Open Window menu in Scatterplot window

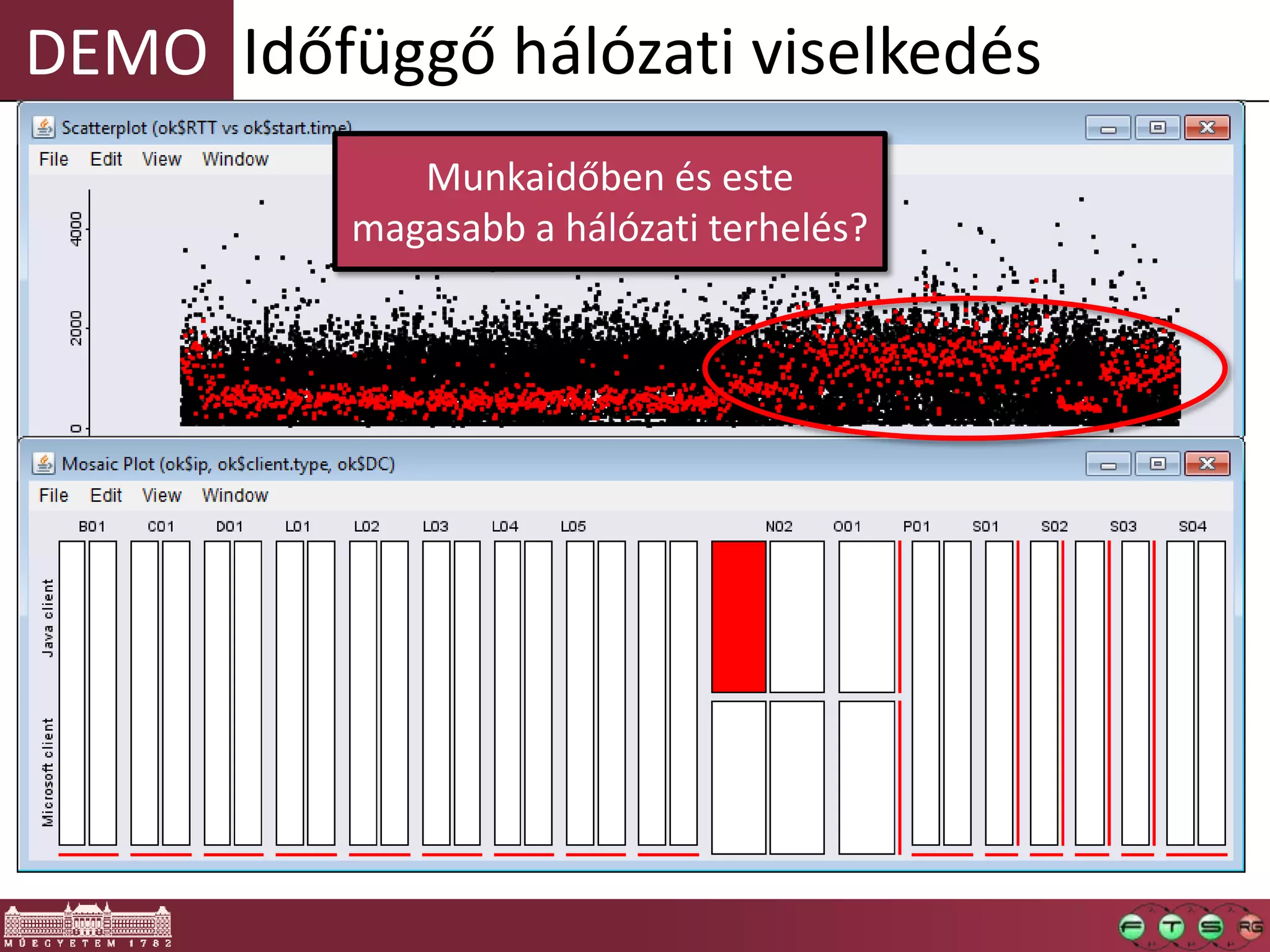point(235,159)
